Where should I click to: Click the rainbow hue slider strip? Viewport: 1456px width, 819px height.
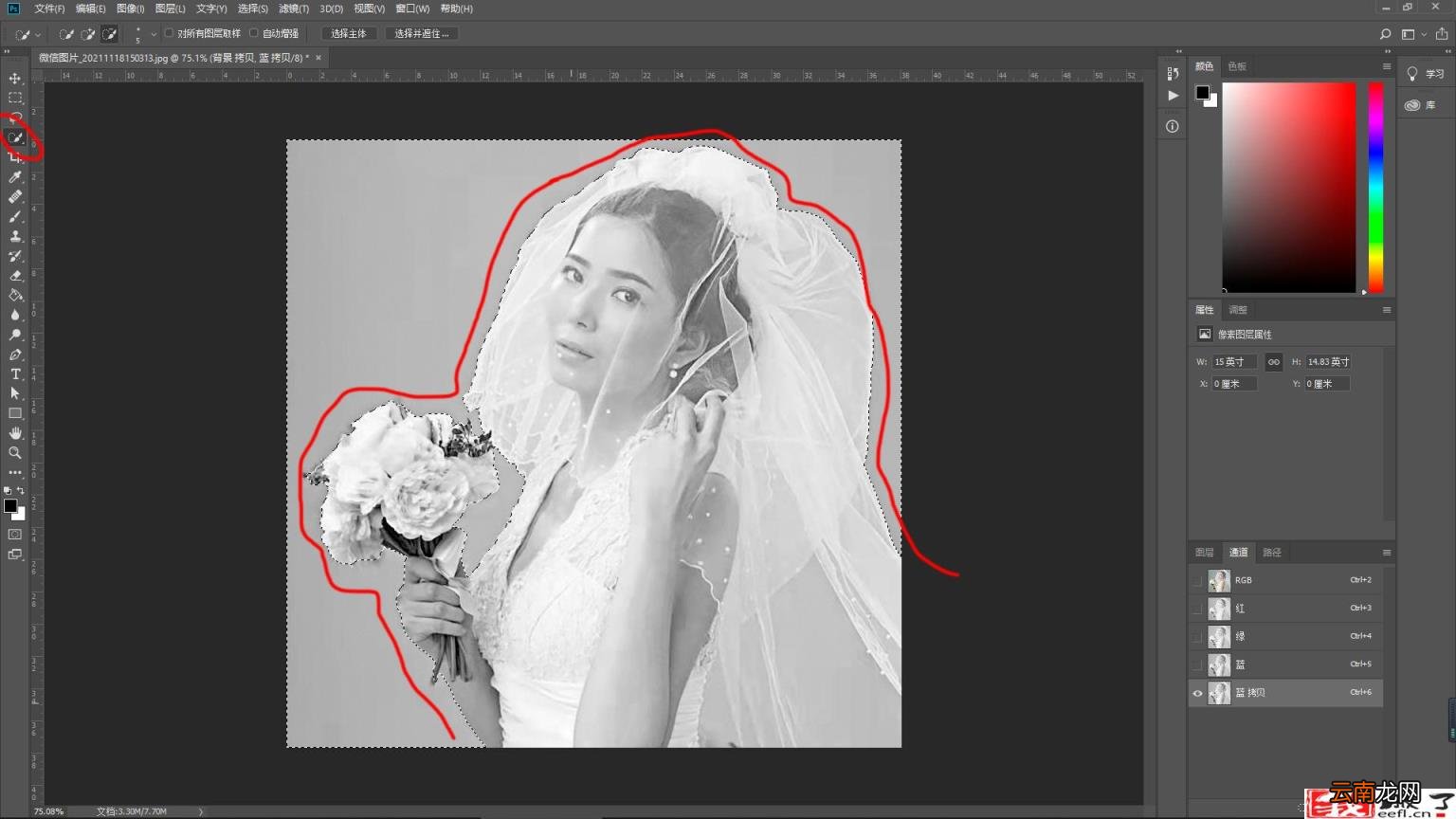(x=1375, y=188)
